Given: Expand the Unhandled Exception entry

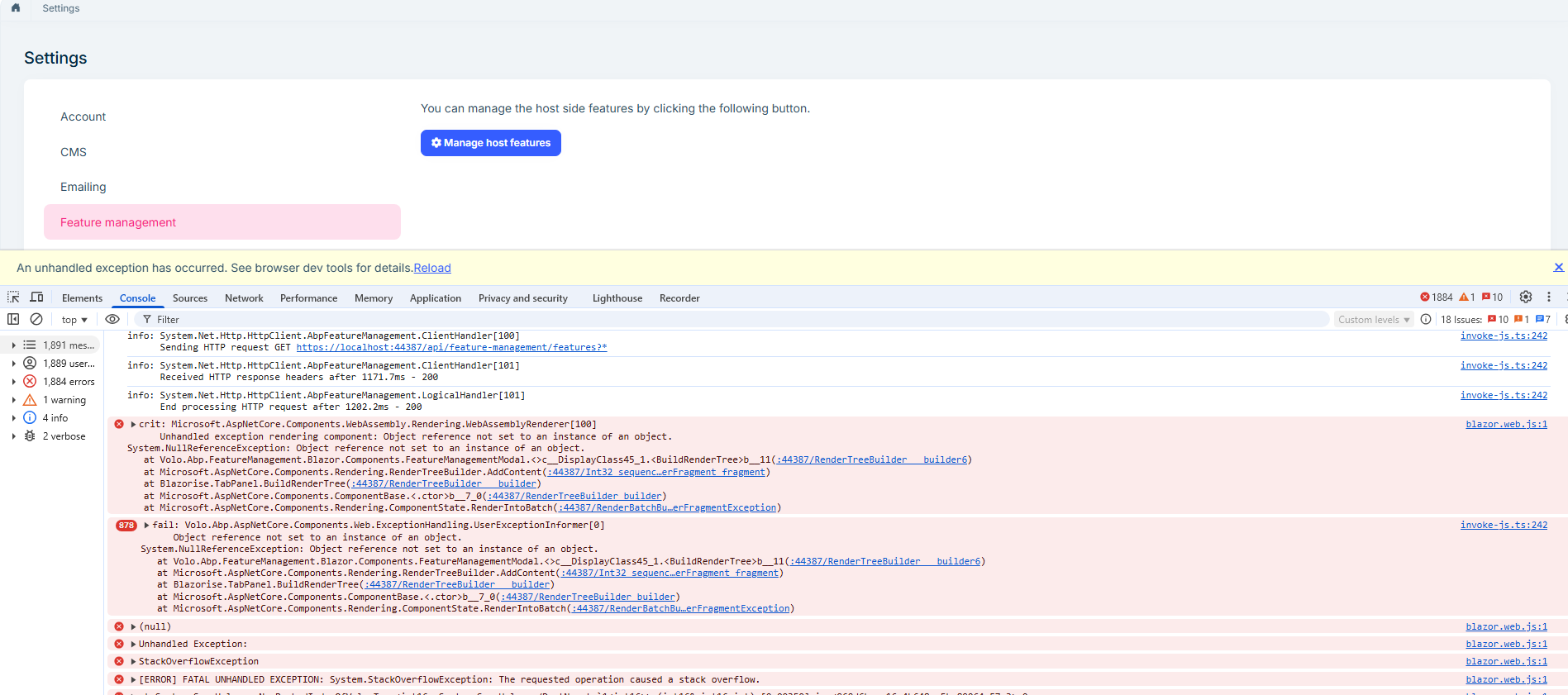Looking at the screenshot, I should (133, 644).
